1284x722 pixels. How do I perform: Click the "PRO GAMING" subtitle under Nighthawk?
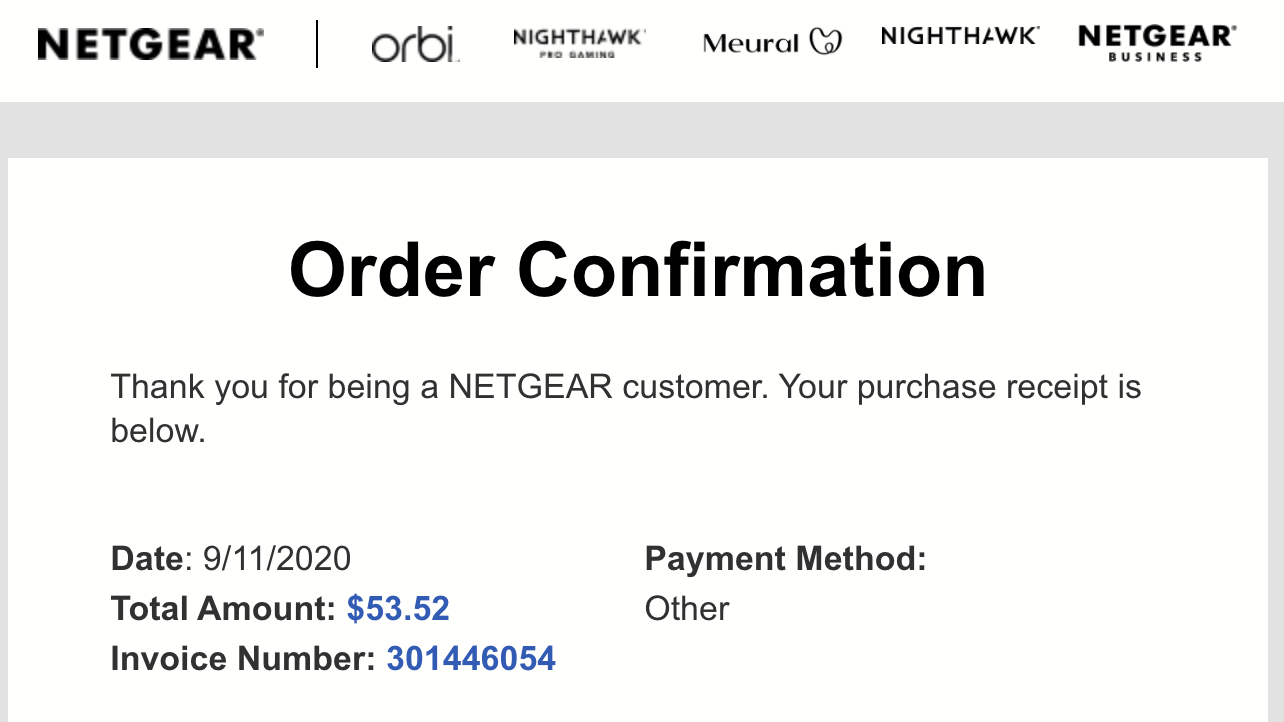[578, 55]
